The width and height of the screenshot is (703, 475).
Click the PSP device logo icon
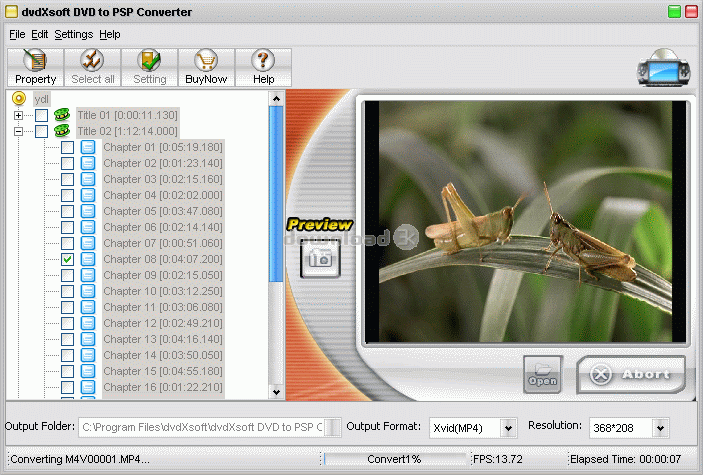click(662, 72)
